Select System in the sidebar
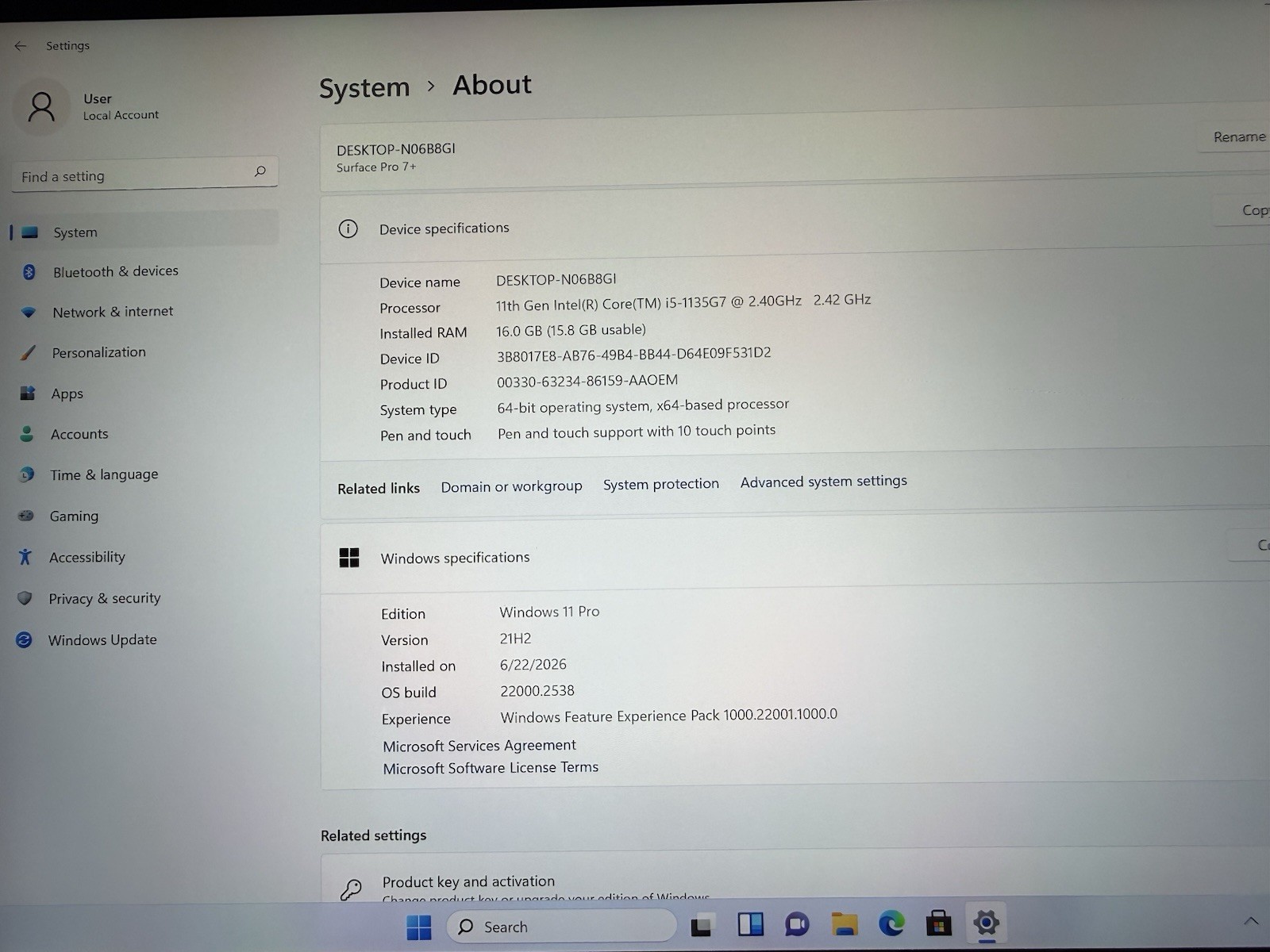1270x952 pixels. (144, 232)
